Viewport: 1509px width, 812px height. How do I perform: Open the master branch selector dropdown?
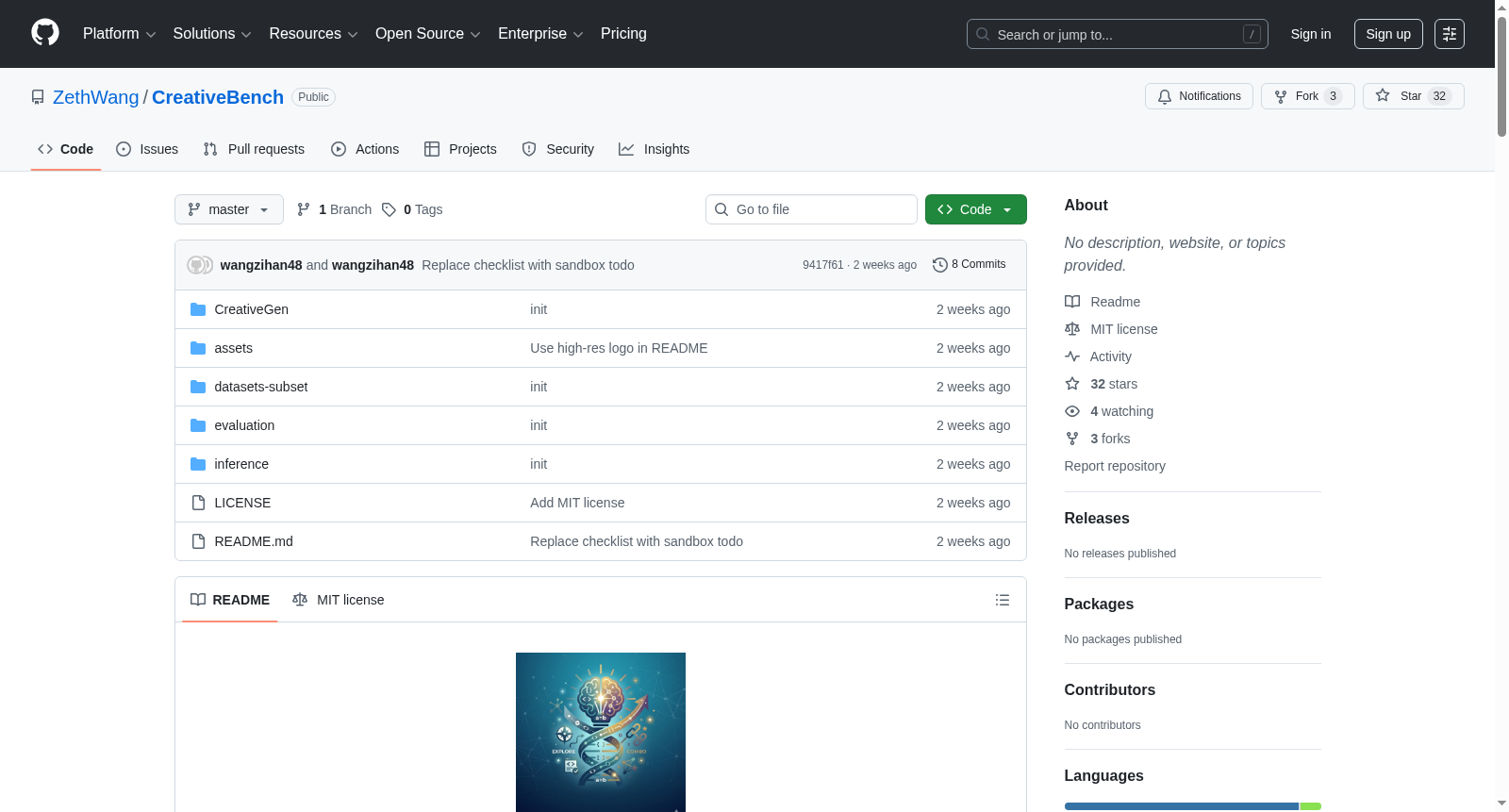[229, 209]
